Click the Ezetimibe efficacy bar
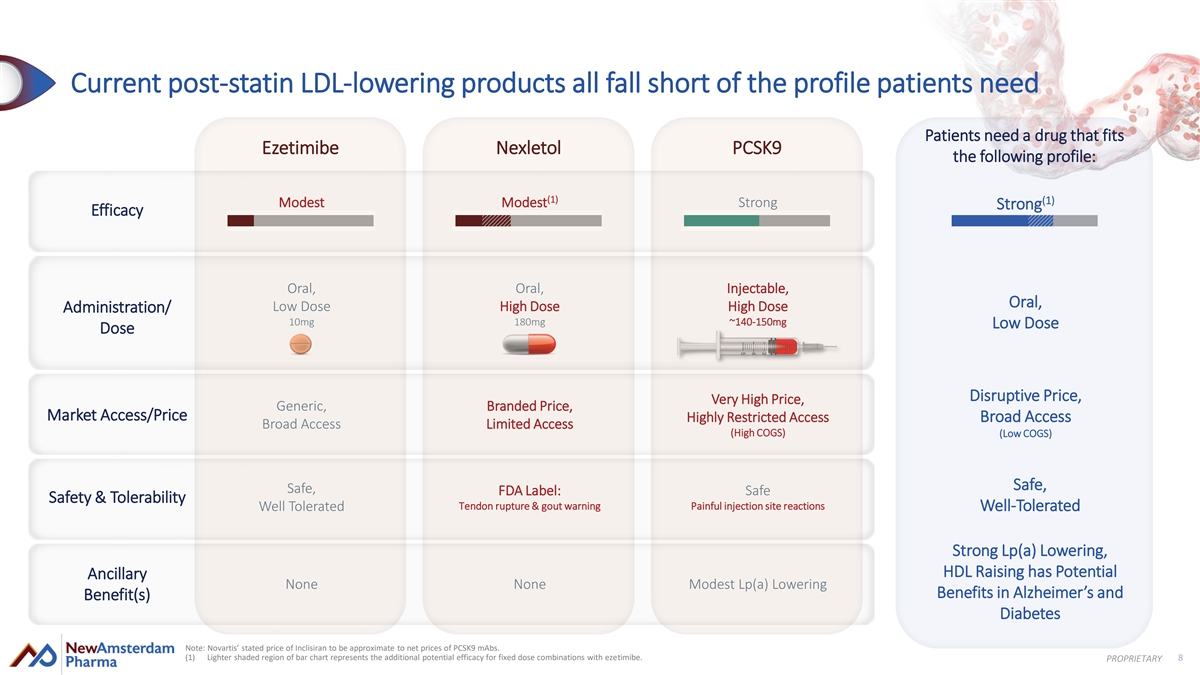This screenshot has width=1200, height=675. point(300,221)
